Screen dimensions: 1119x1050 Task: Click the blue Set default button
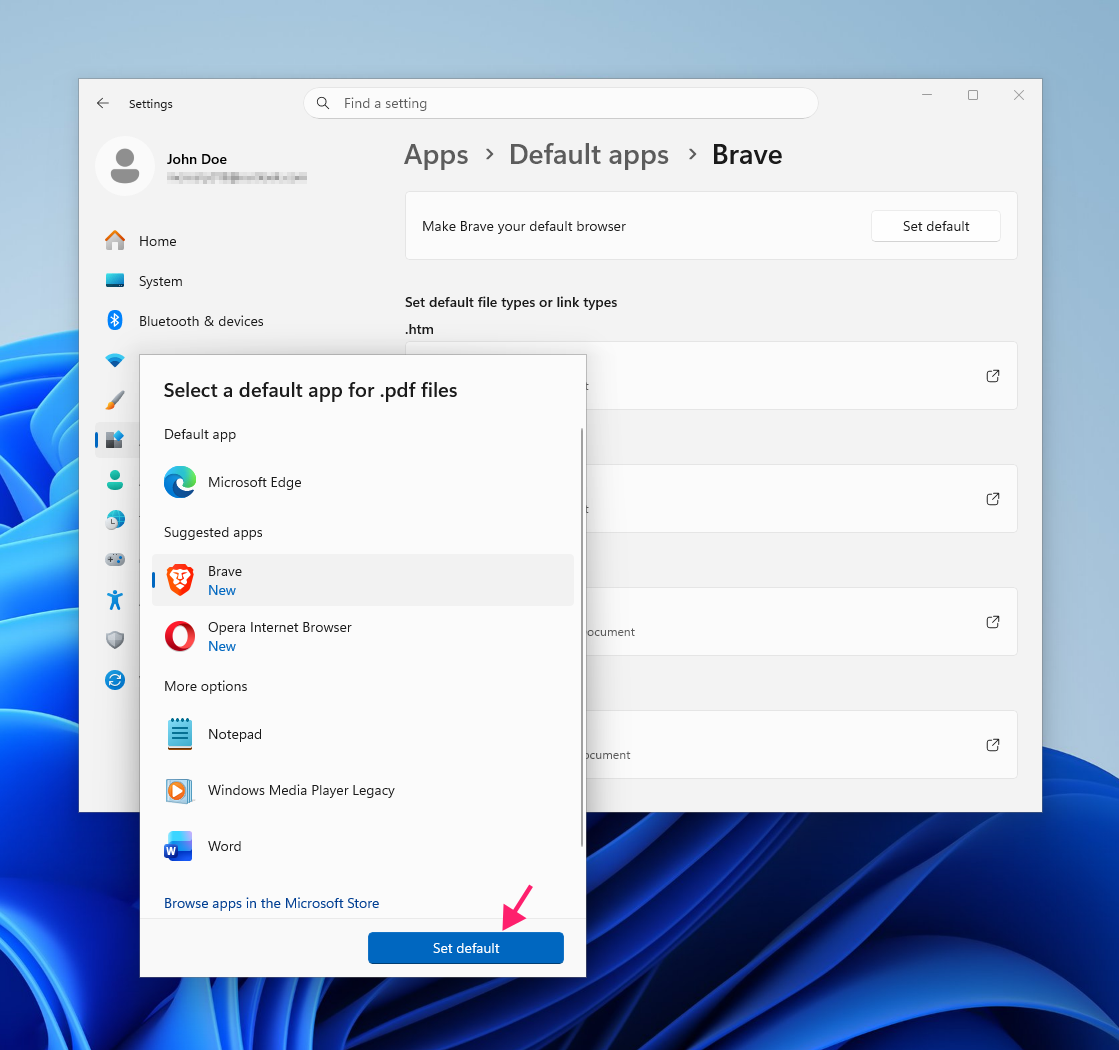(x=466, y=948)
